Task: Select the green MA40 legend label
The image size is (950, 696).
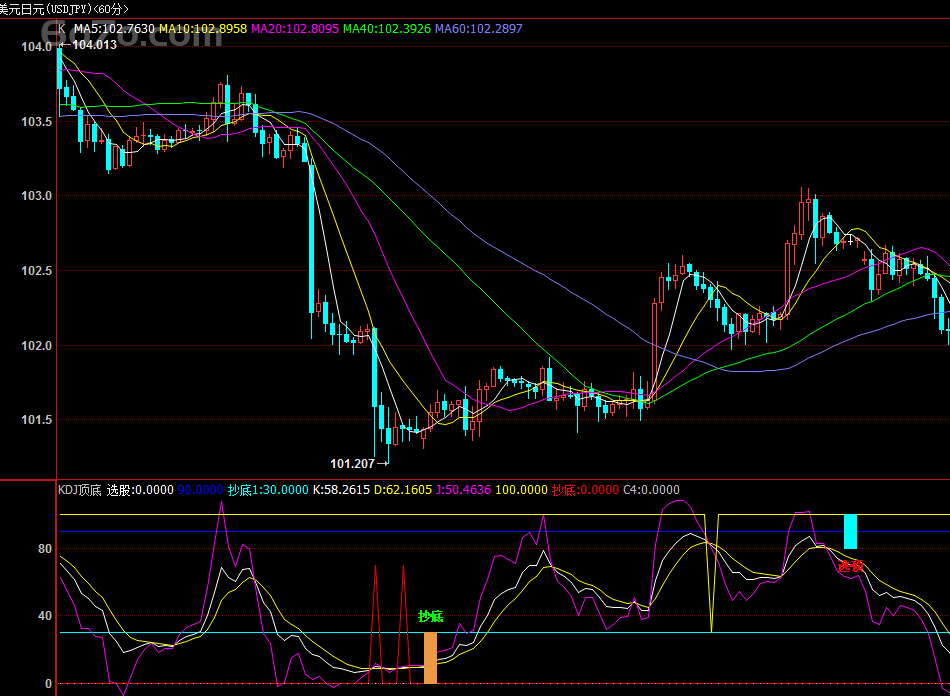Action: coord(386,29)
